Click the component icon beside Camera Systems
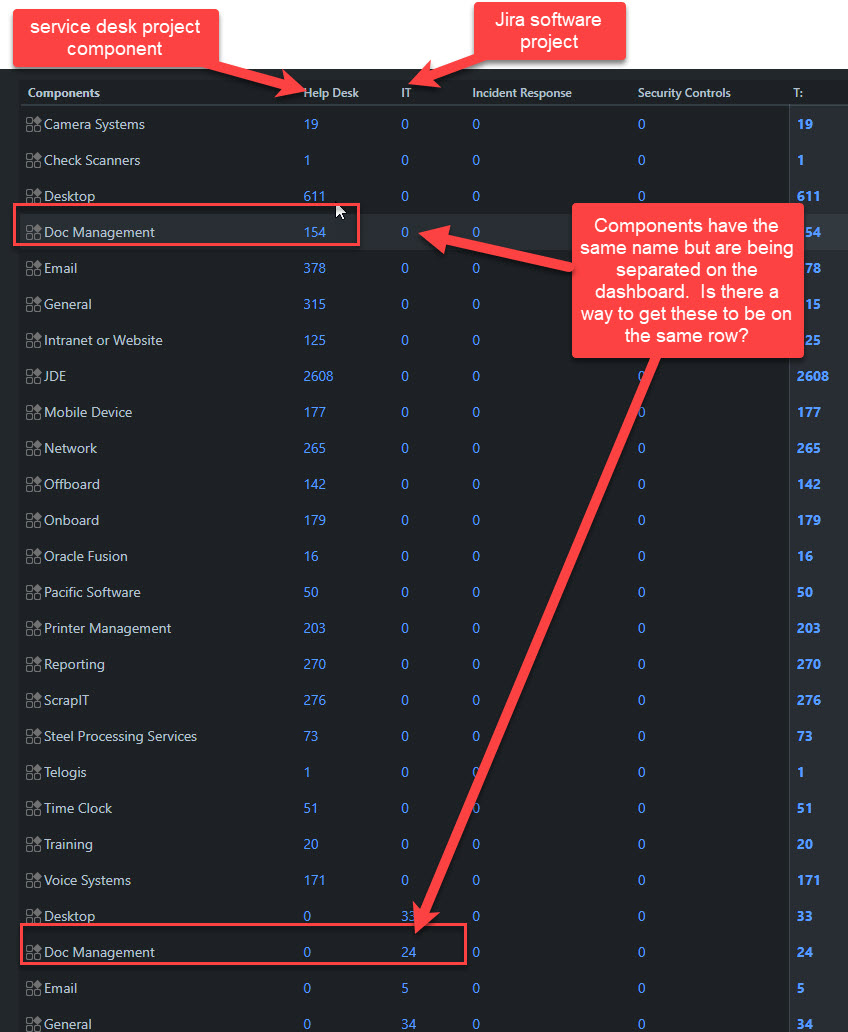848x1032 pixels. point(34,124)
